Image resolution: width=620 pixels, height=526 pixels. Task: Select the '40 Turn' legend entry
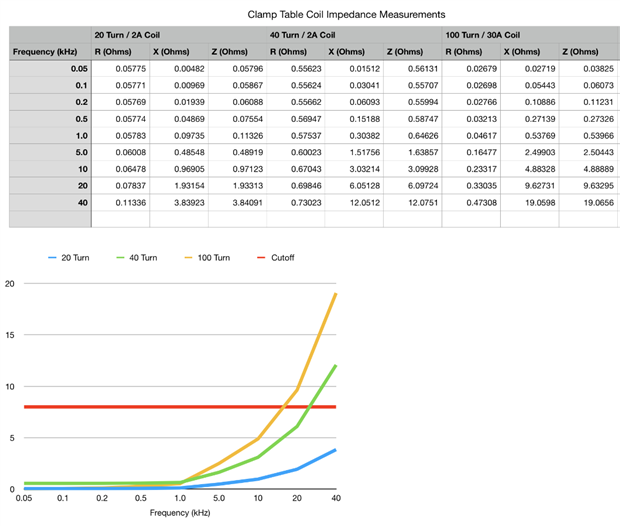(x=137, y=258)
